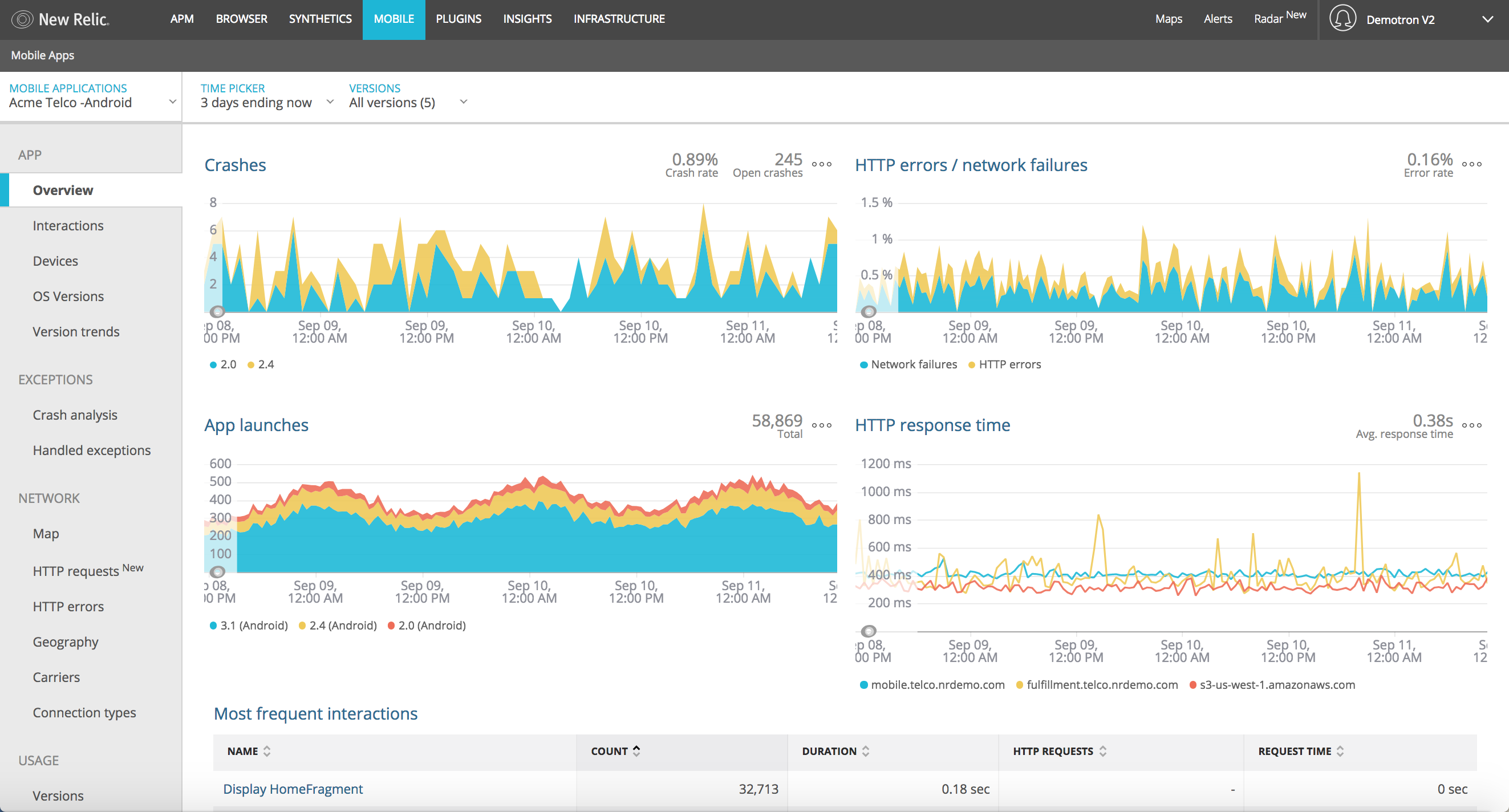Screen dimensions: 1509x812
Task: Toggle fulfillment.telco.nrdemo.com legend series
Action: coord(1097,685)
